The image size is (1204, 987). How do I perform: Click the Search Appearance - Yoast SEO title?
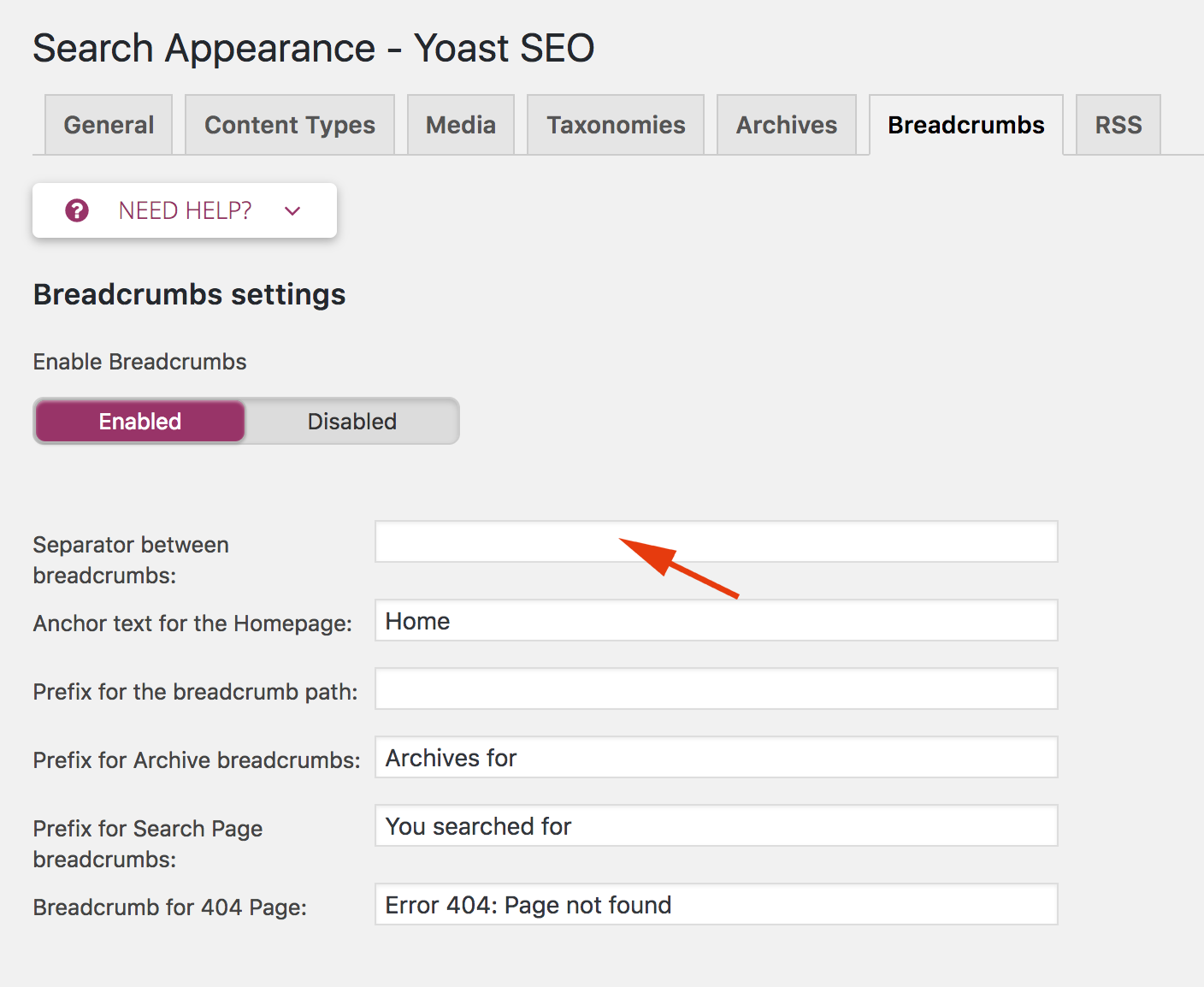pyautogui.click(x=314, y=48)
